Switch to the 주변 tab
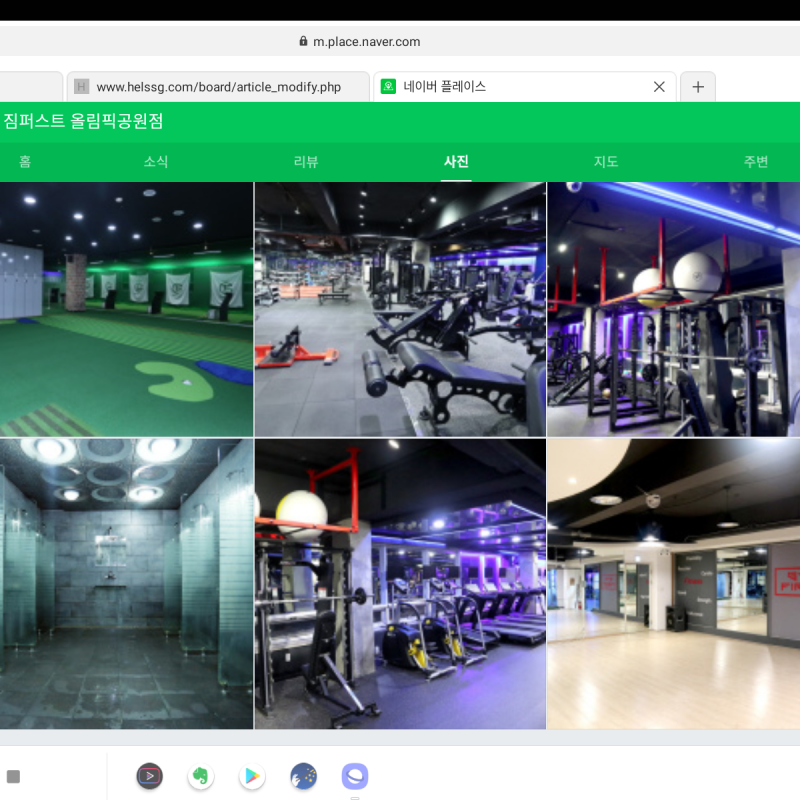This screenshot has width=800, height=800. tap(756, 162)
